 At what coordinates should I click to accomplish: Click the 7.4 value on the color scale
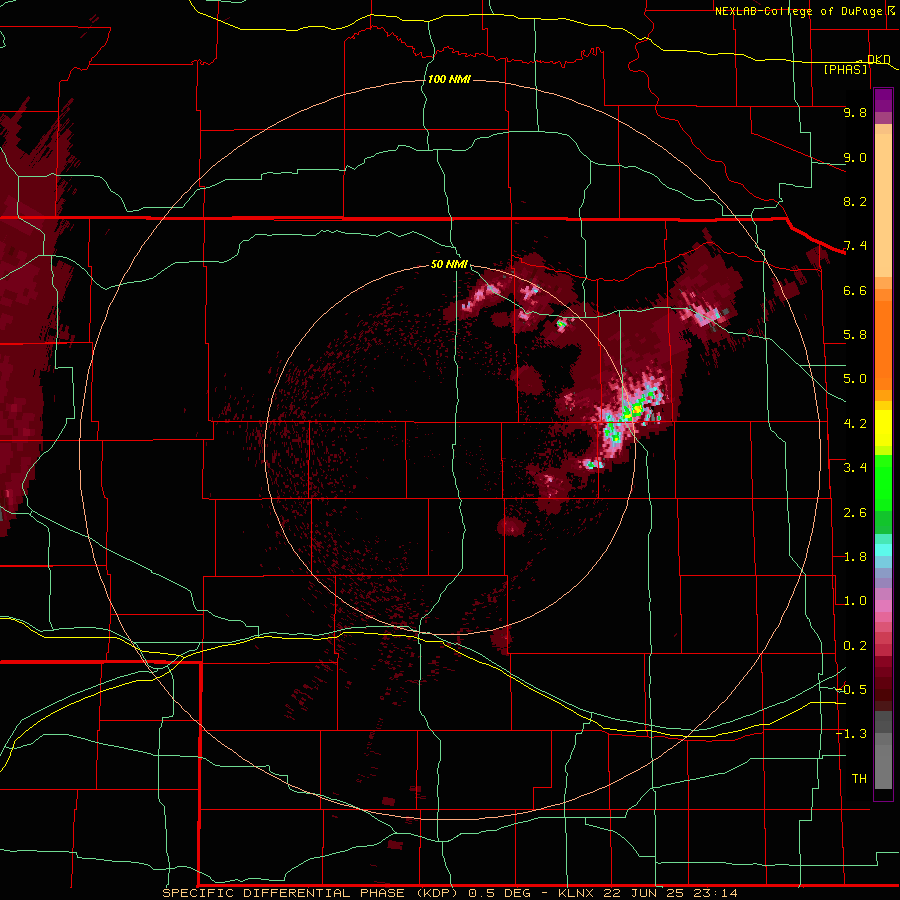855,246
